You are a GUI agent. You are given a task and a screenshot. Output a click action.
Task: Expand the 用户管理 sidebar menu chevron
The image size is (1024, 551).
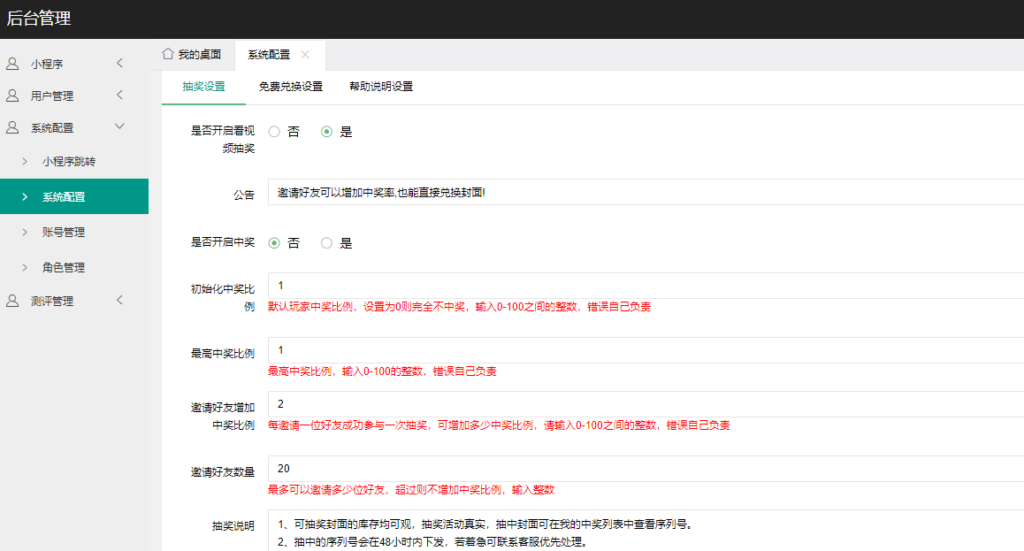(119, 96)
